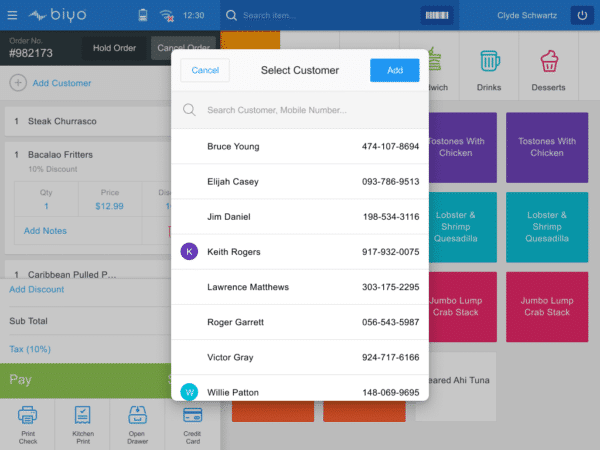Click the green Pay button
600x450 pixels.
86,380
